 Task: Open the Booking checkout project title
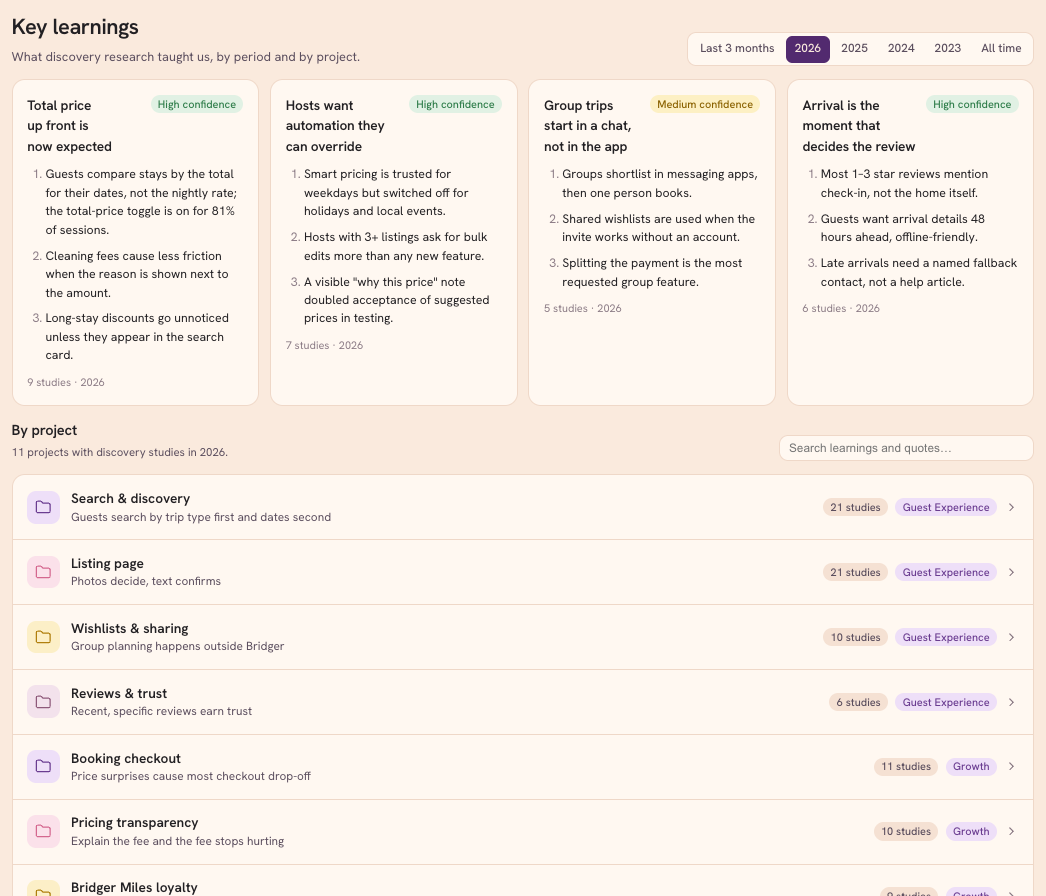pyautogui.click(x=126, y=759)
